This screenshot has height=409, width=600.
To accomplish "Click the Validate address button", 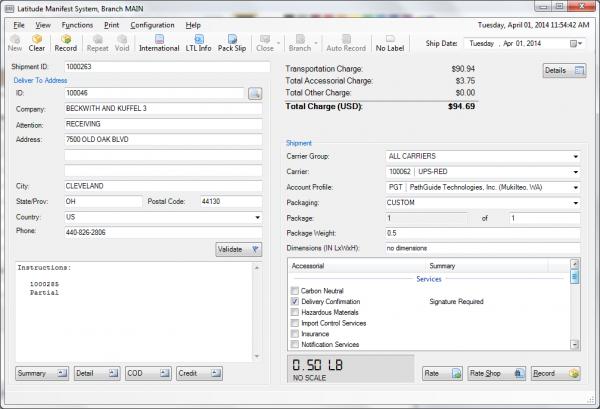I will (x=238, y=249).
